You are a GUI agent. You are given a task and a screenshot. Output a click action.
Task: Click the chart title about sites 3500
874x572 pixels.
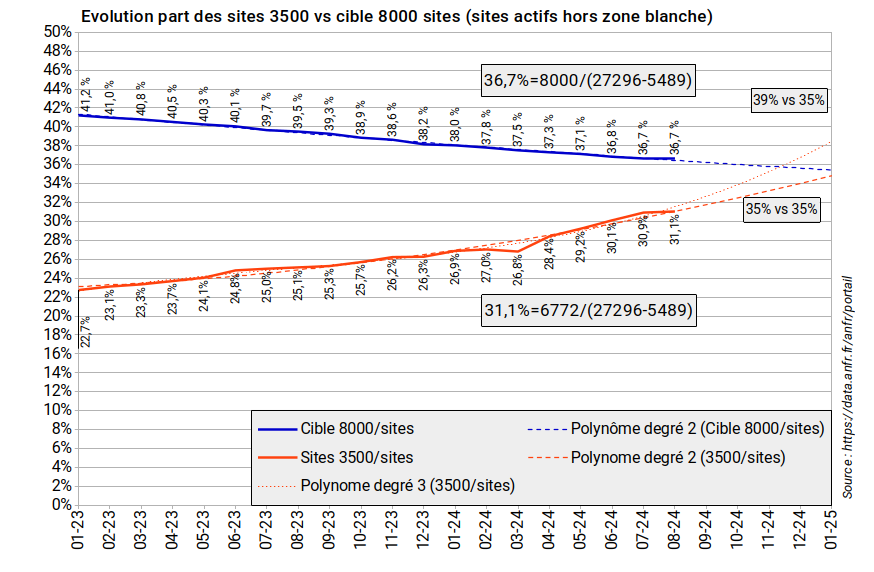[x=395, y=17]
